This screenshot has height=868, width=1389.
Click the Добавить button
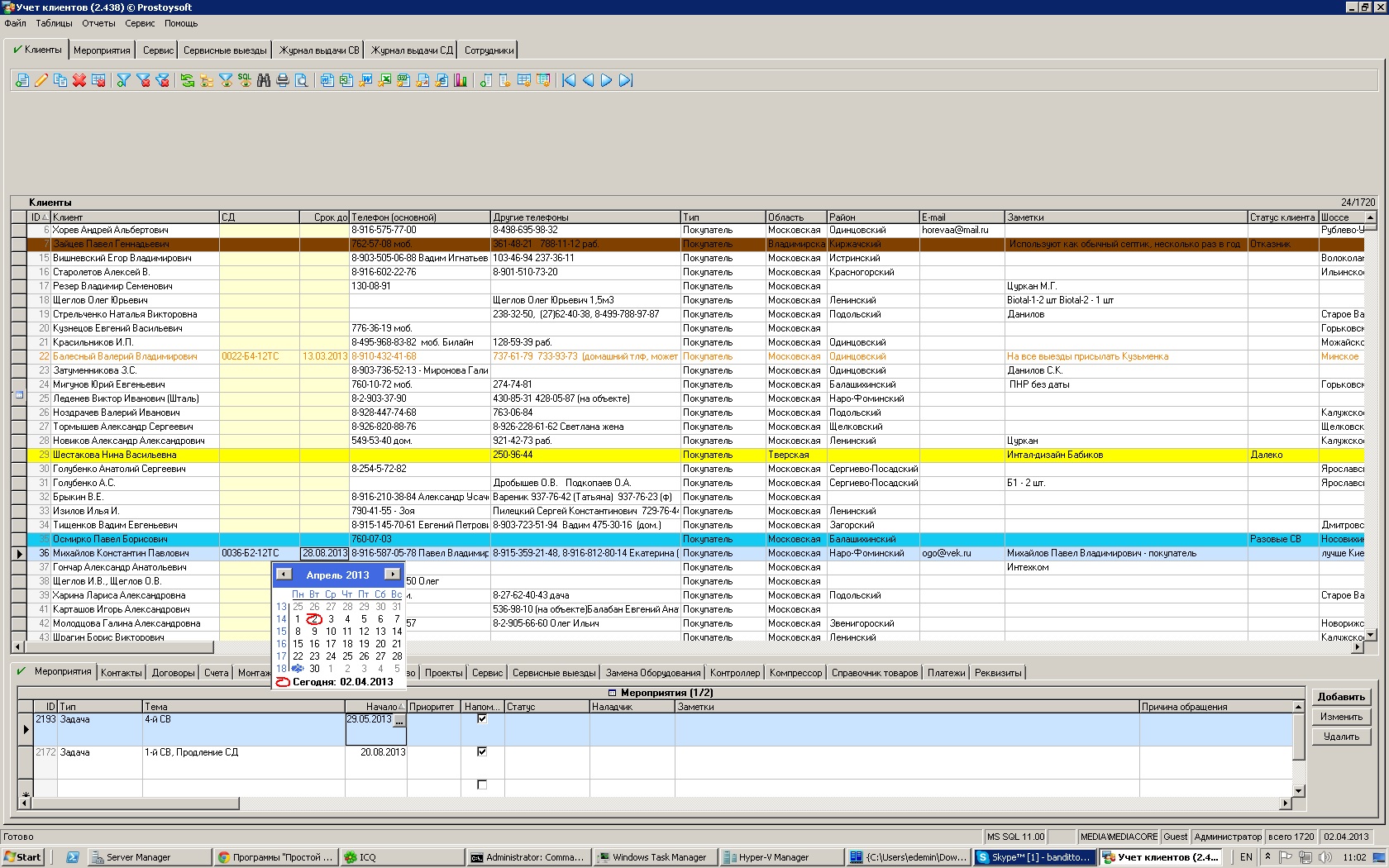tap(1341, 697)
